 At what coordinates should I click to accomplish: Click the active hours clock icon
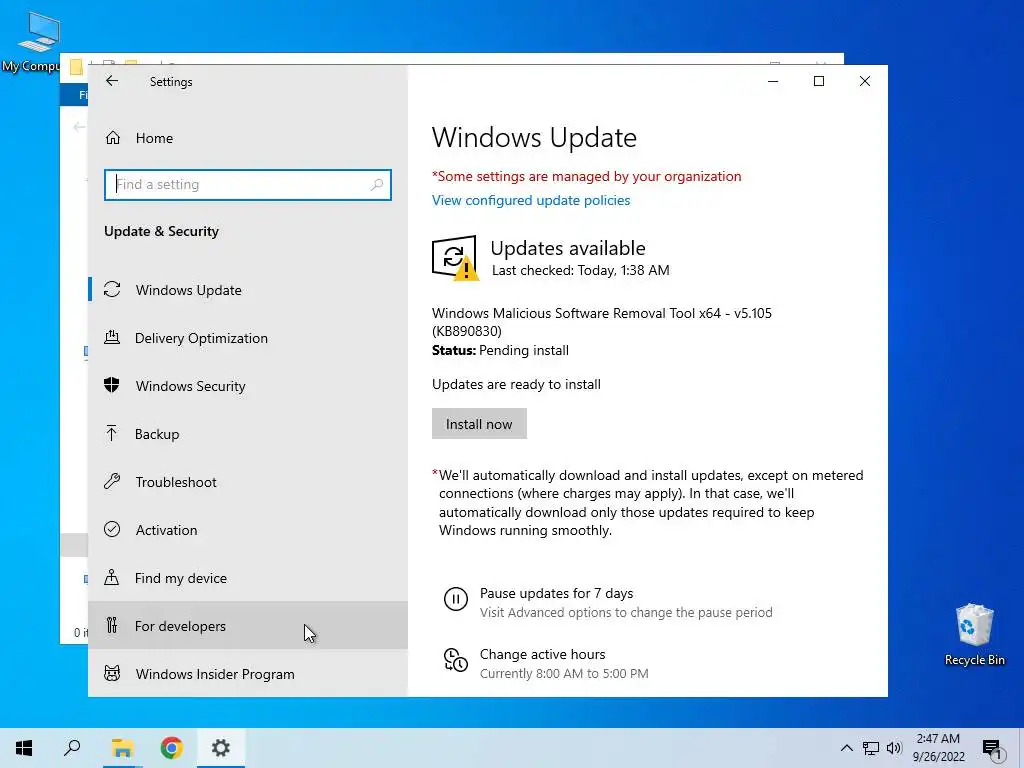tap(456, 660)
